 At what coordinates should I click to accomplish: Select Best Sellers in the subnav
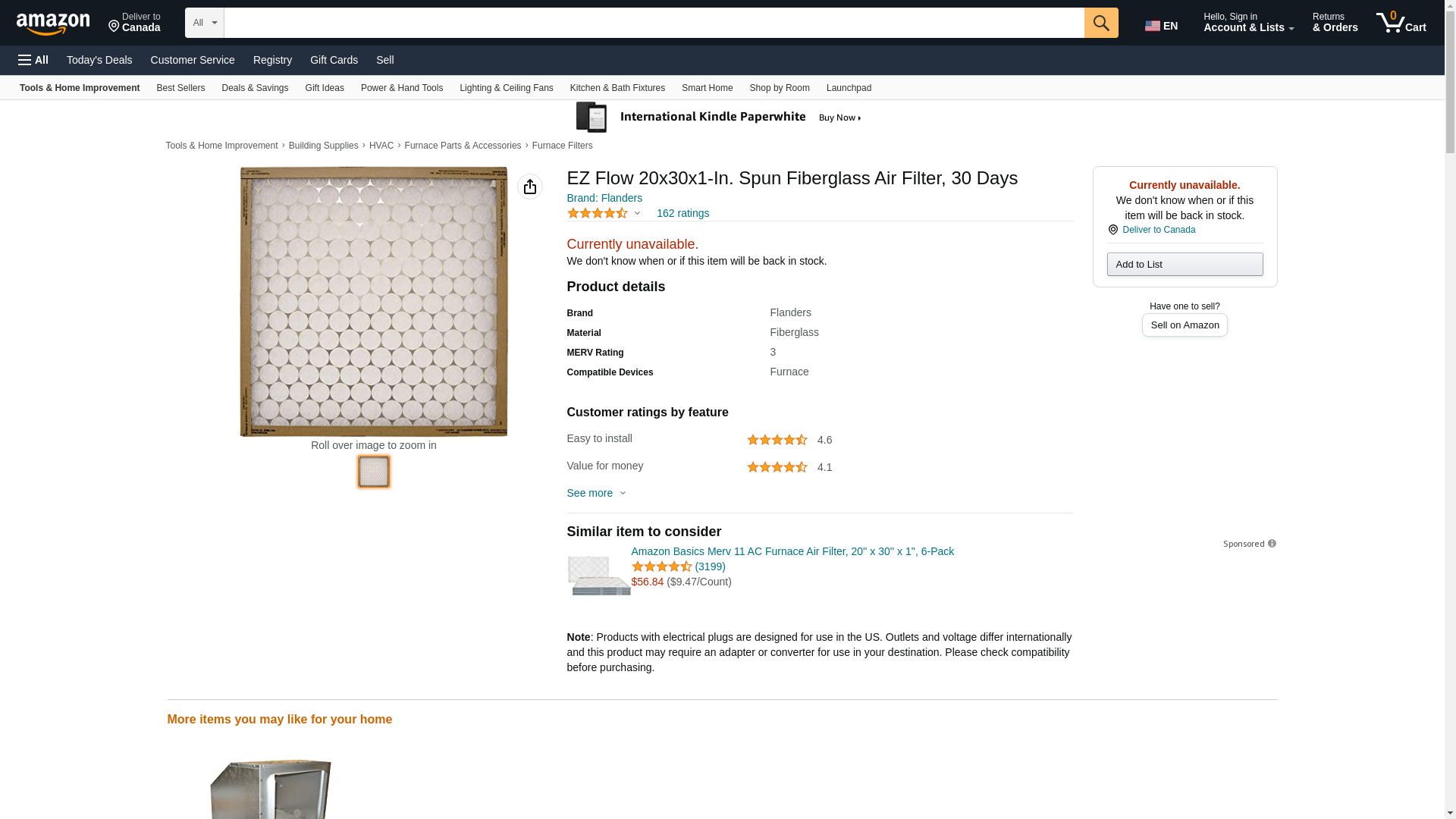point(180,88)
